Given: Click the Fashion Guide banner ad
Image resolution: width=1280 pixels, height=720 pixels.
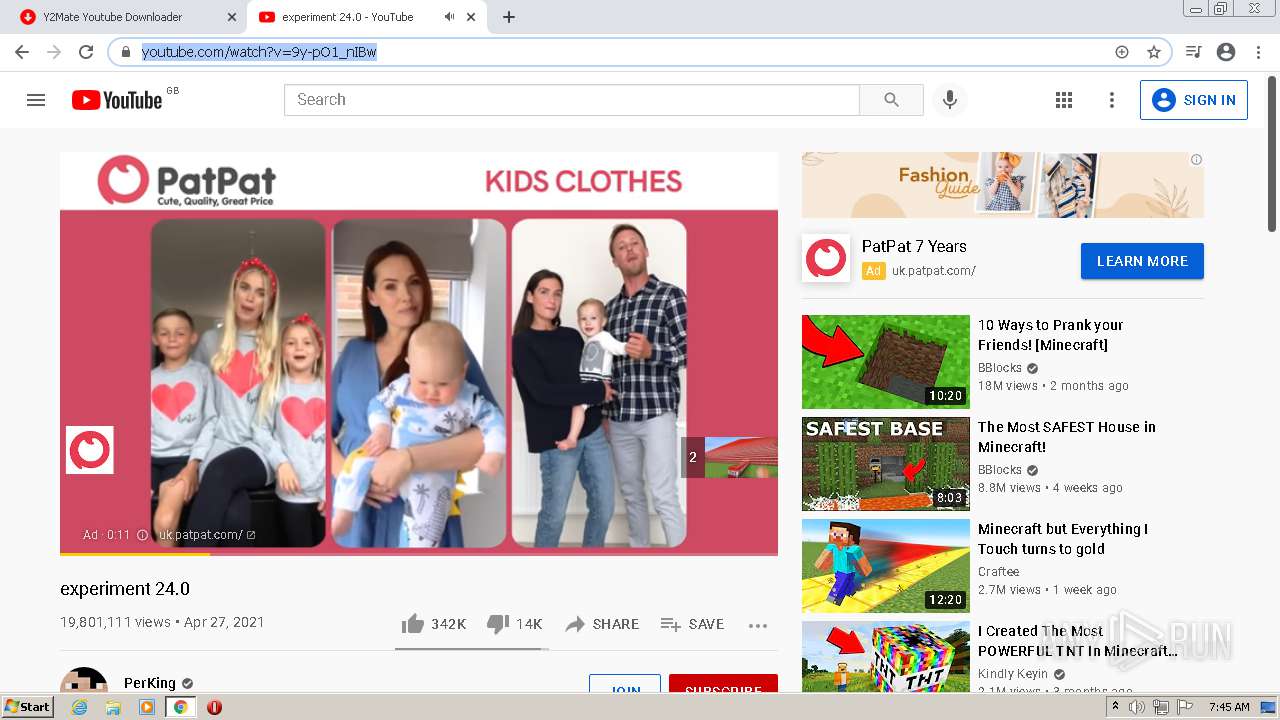Looking at the screenshot, I should [1003, 185].
